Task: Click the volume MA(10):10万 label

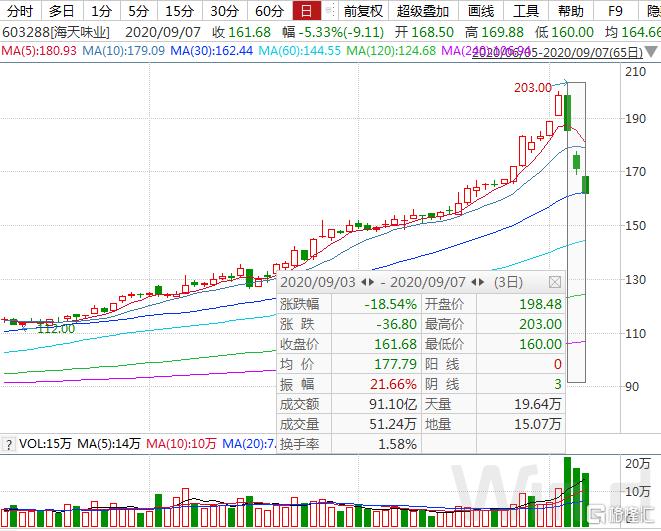Action: 181,444
